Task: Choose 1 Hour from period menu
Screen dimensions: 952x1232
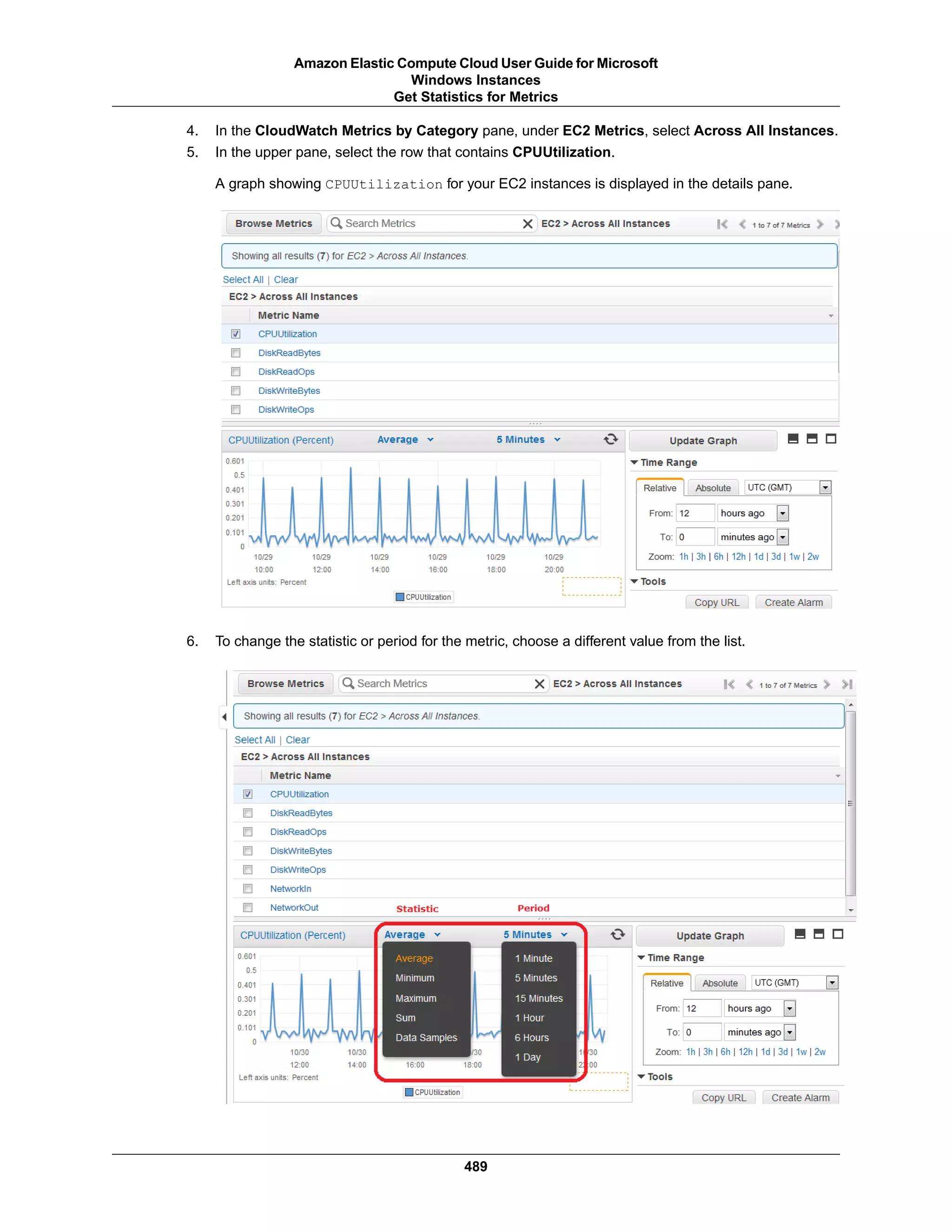Action: (529, 1018)
